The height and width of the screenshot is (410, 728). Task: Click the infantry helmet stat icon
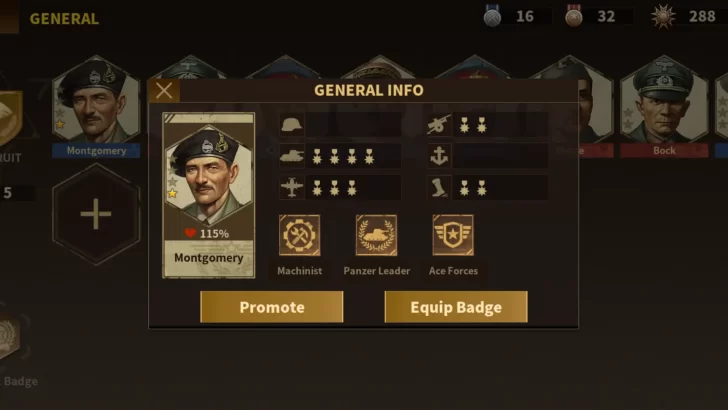(292, 124)
